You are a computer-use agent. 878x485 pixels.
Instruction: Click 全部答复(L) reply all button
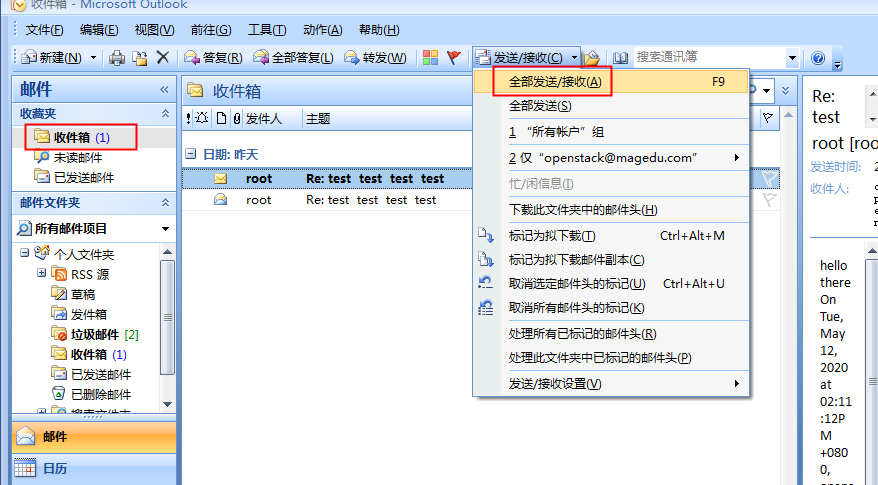coord(293,58)
